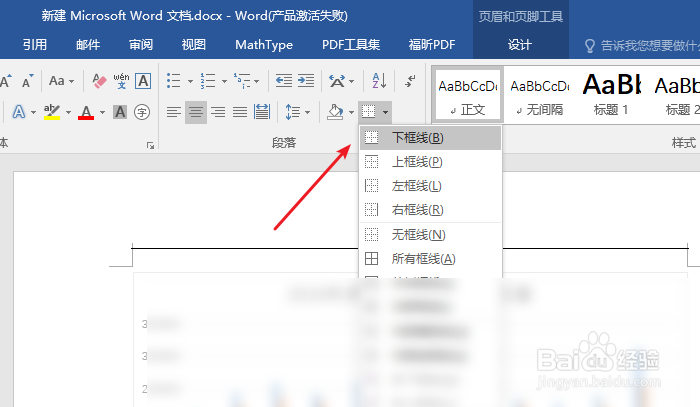The width and height of the screenshot is (700, 407).
Task: Open the 邮件 ribbon tab
Action: (x=88, y=45)
